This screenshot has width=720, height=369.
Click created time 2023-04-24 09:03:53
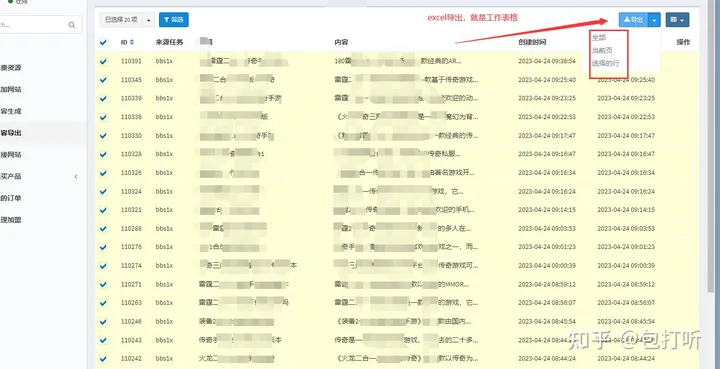pyautogui.click(x=547, y=229)
